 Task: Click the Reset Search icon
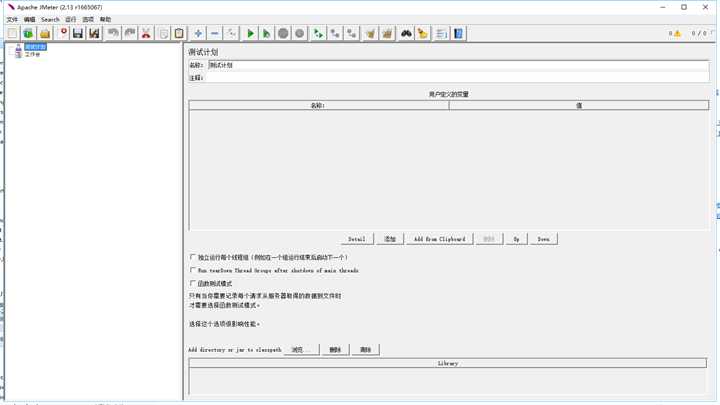pos(422,34)
